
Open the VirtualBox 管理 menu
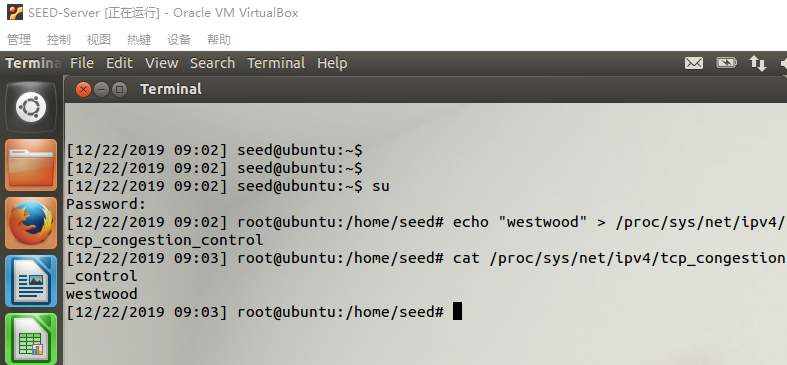click(x=19, y=40)
